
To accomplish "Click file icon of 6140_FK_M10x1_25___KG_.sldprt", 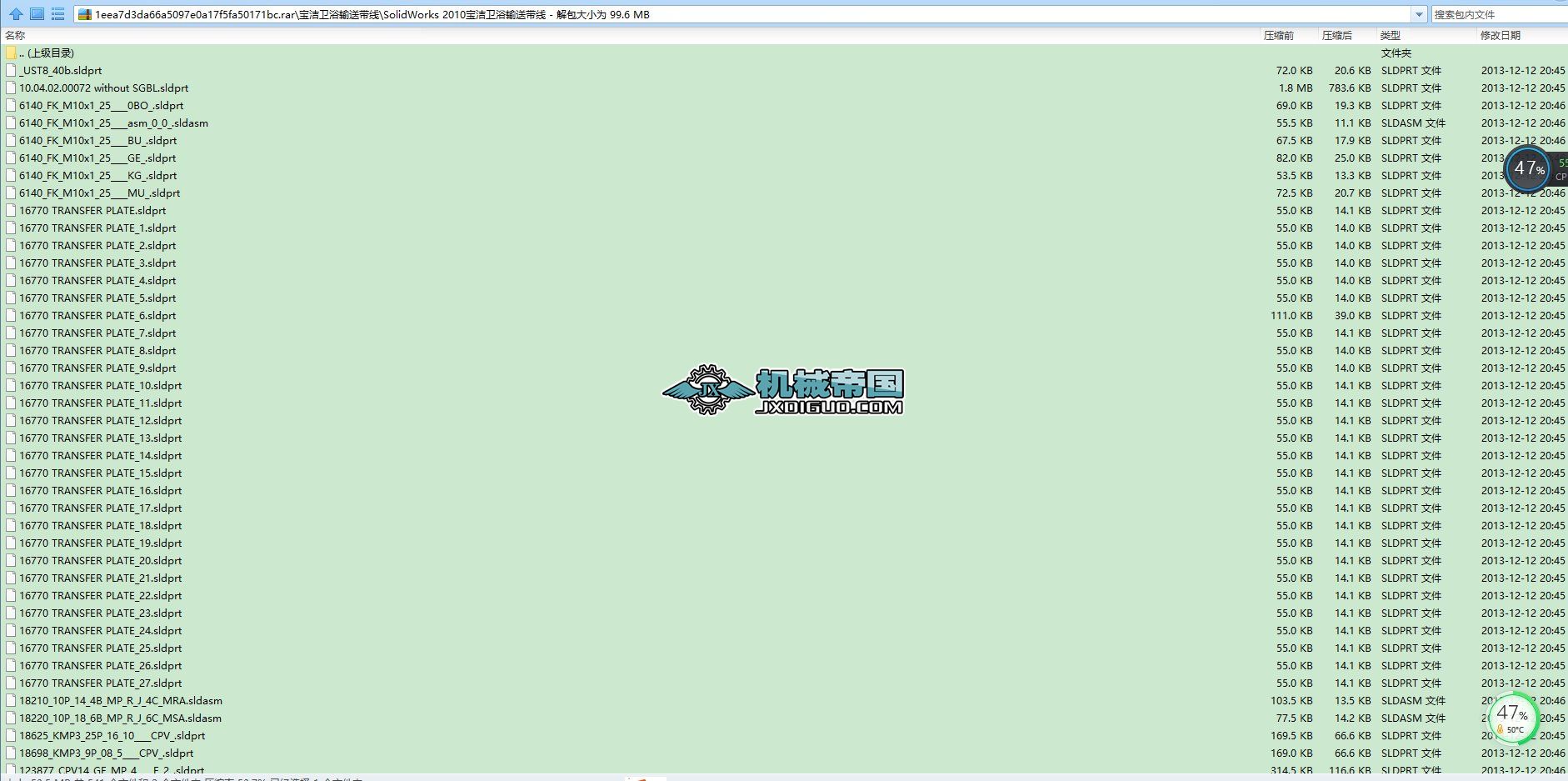I will 11,175.
